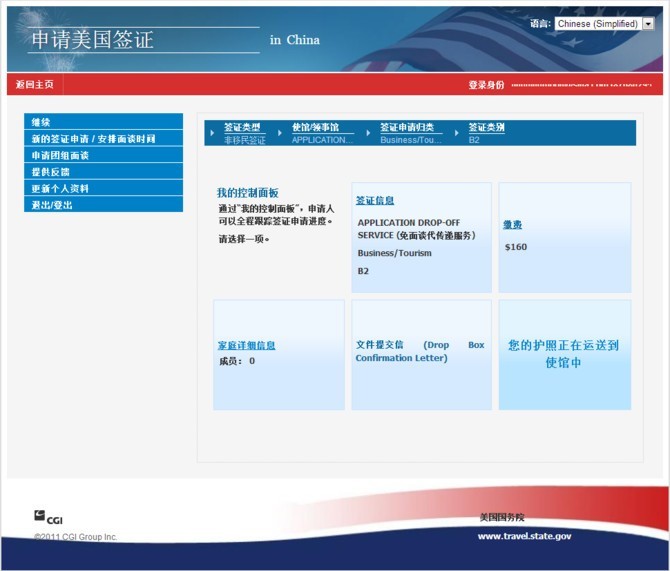Open the 缴费 payment link

pos(512,225)
